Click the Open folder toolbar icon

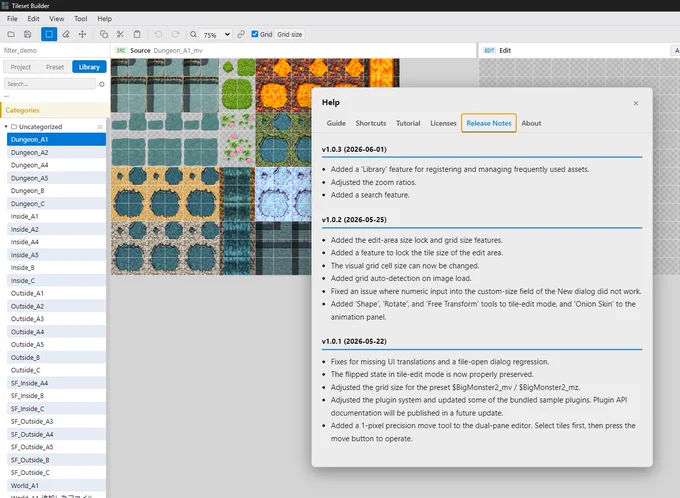11,34
